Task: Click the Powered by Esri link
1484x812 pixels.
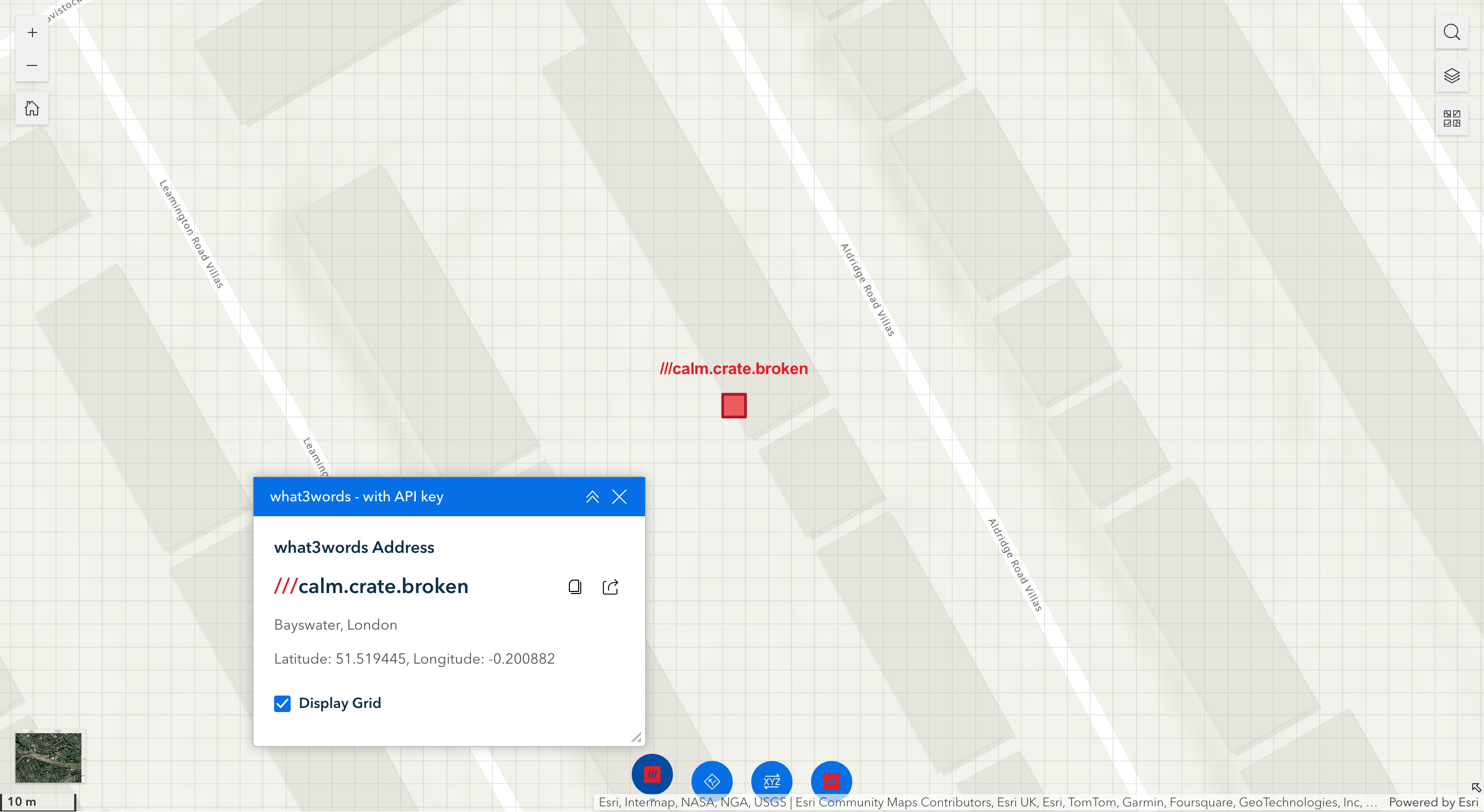Action: point(1434,802)
